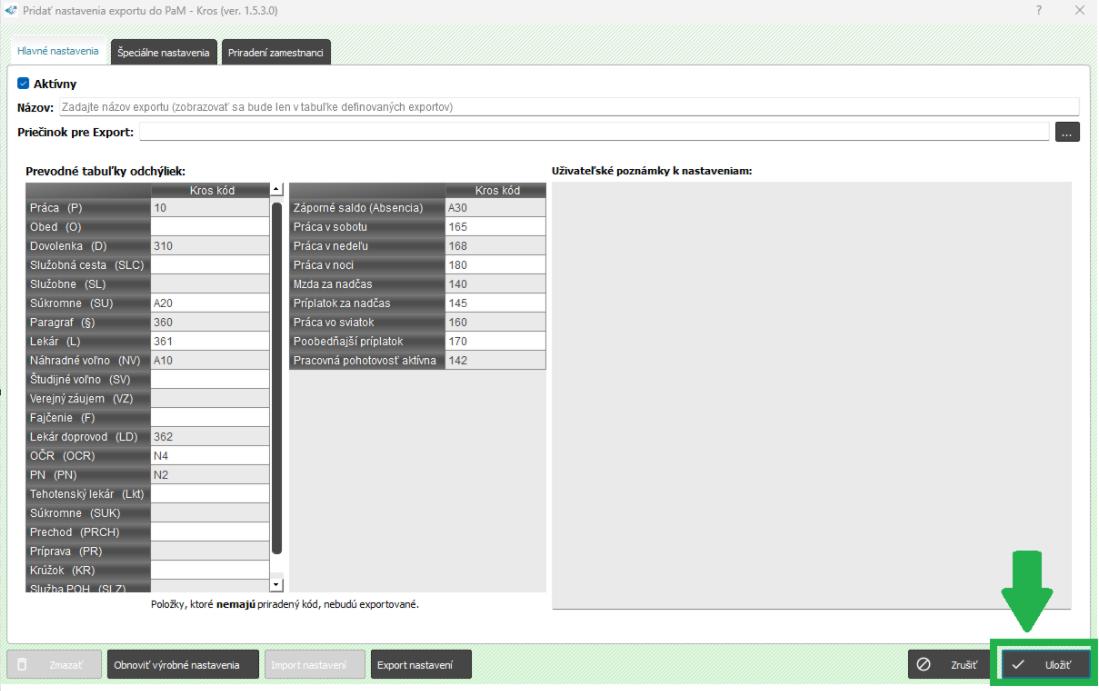Click the folder browse ellipsis button

pos(1067,132)
